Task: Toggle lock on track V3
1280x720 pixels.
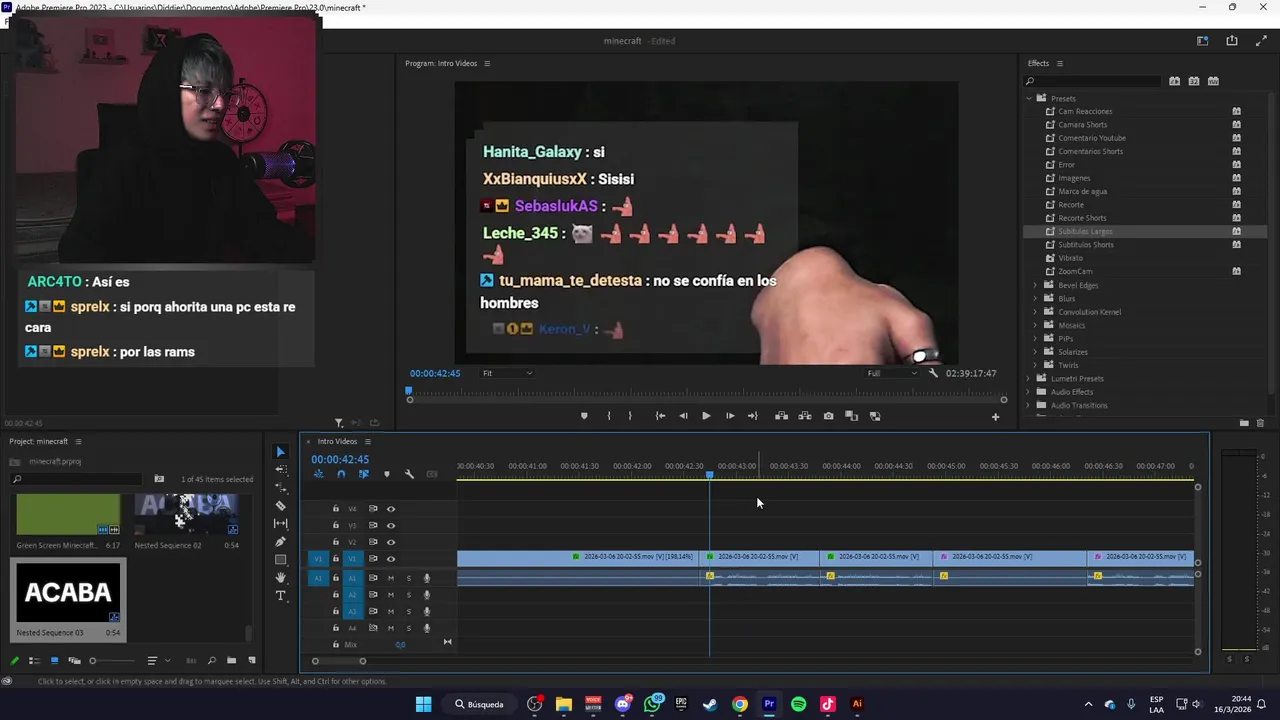Action: 336,525
